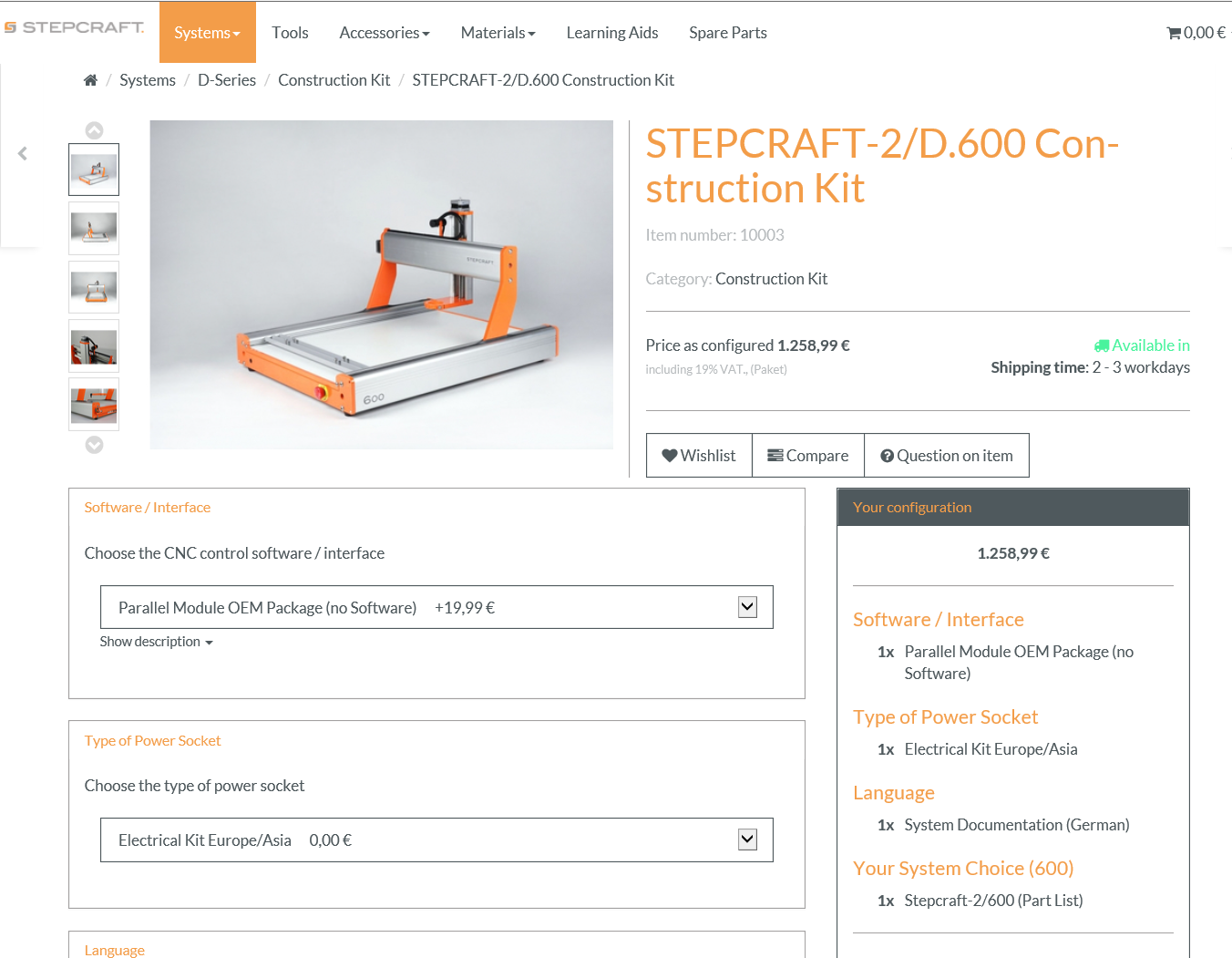Open the Materials dropdown
1232x958 pixels.
(498, 33)
